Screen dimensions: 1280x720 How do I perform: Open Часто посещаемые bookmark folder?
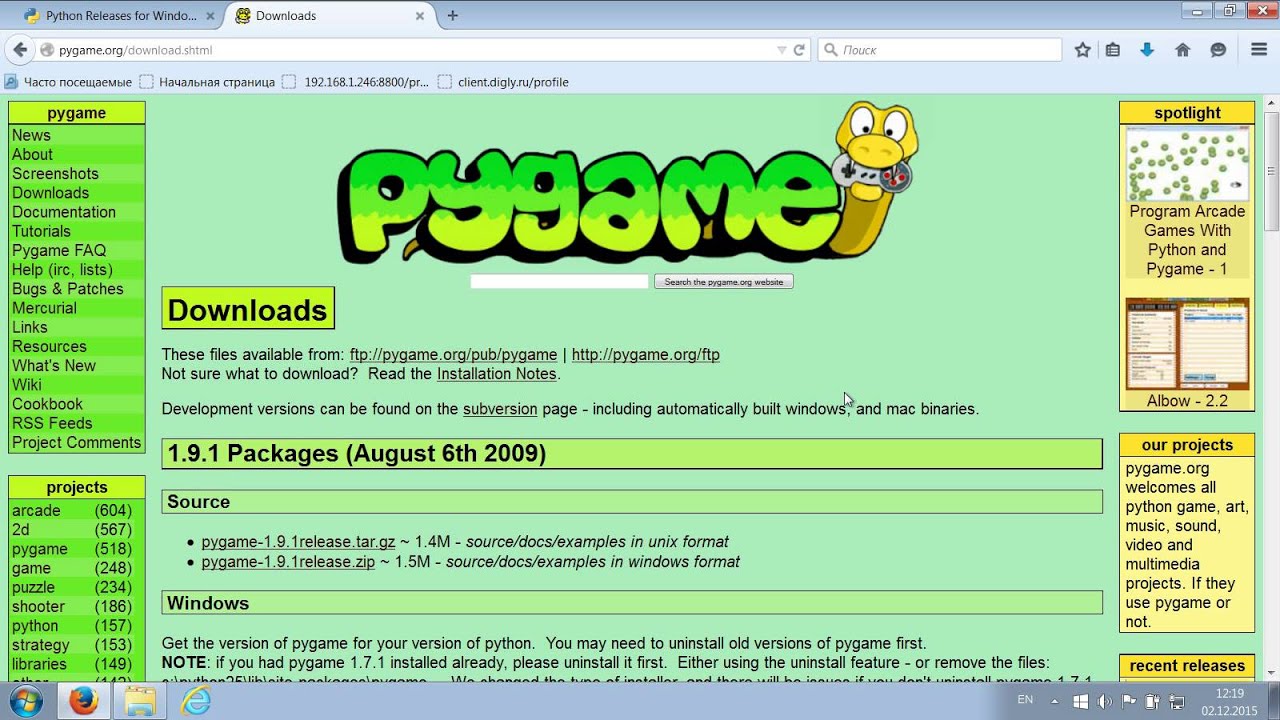click(68, 82)
